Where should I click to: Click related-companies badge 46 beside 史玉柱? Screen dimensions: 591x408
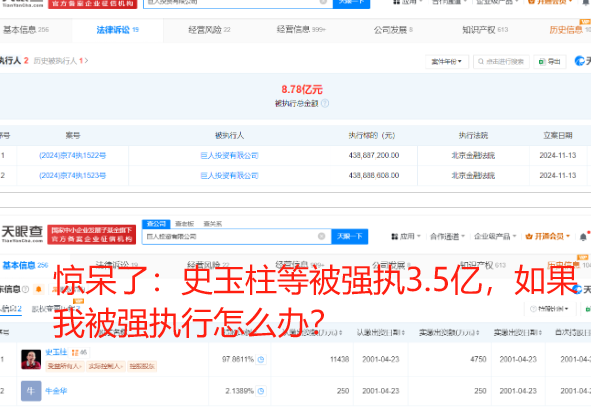tap(79, 353)
